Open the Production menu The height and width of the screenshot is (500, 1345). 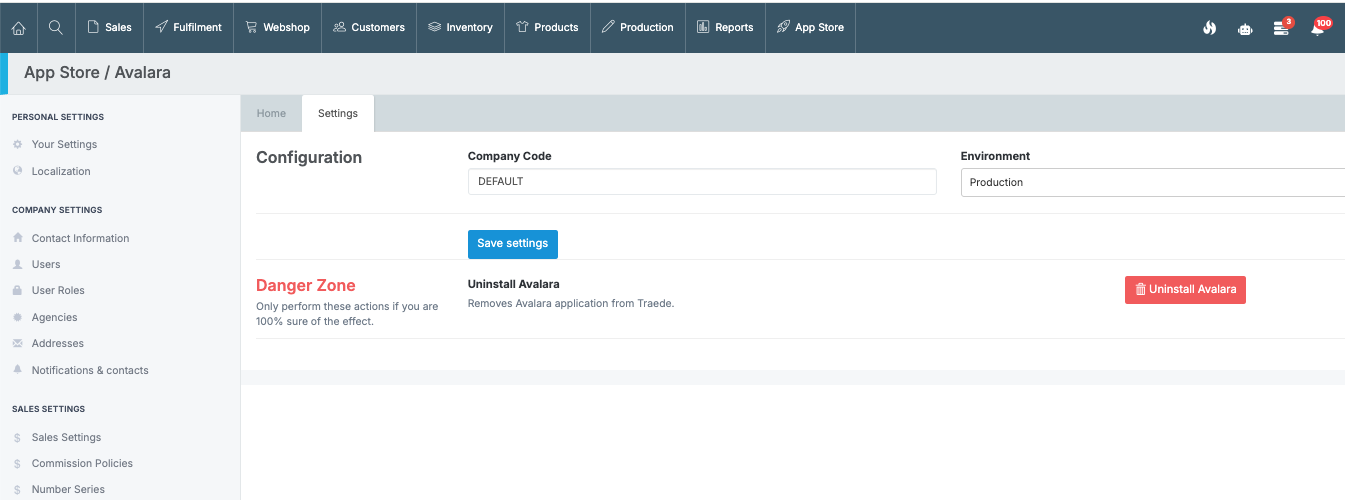[x=637, y=27]
